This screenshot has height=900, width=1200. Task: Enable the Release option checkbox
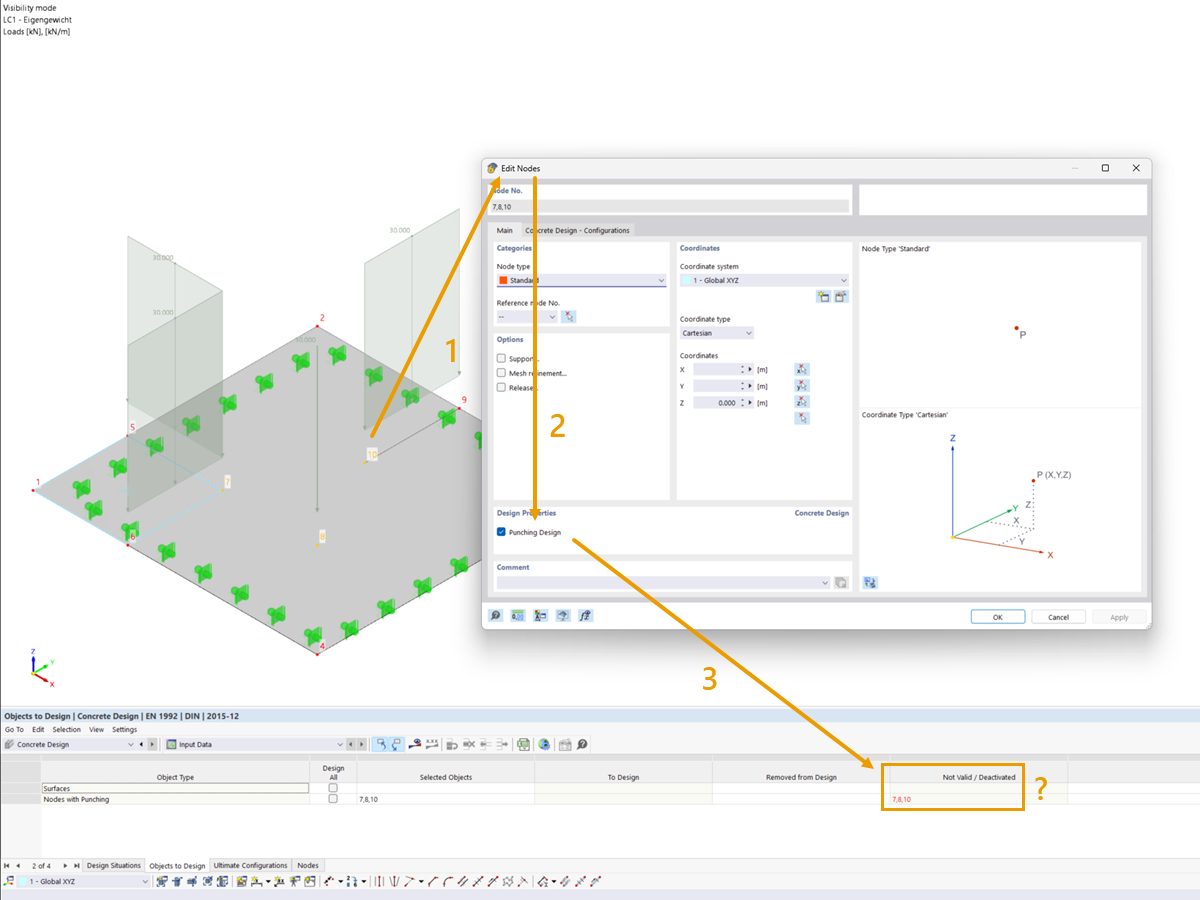[501, 387]
